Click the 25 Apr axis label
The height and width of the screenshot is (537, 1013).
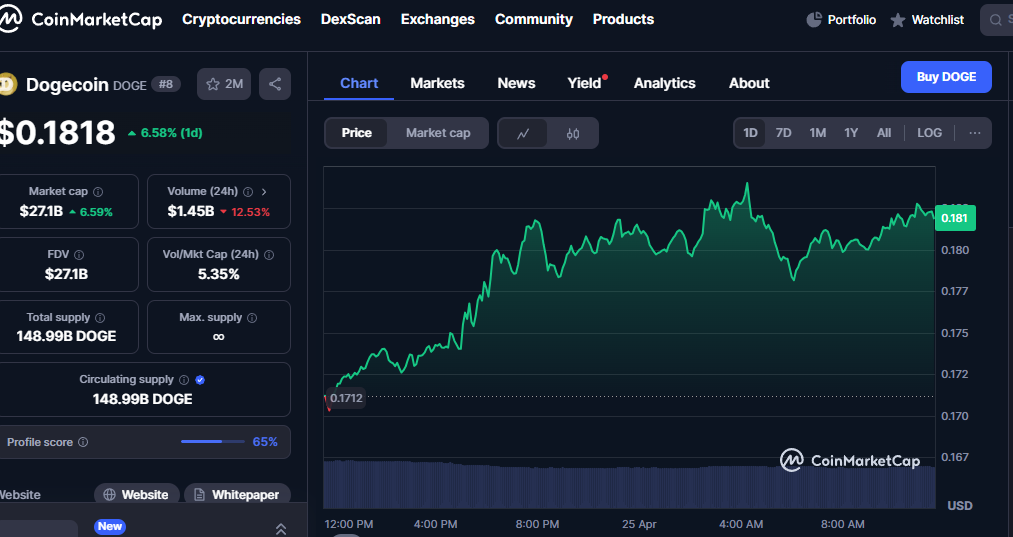(639, 524)
